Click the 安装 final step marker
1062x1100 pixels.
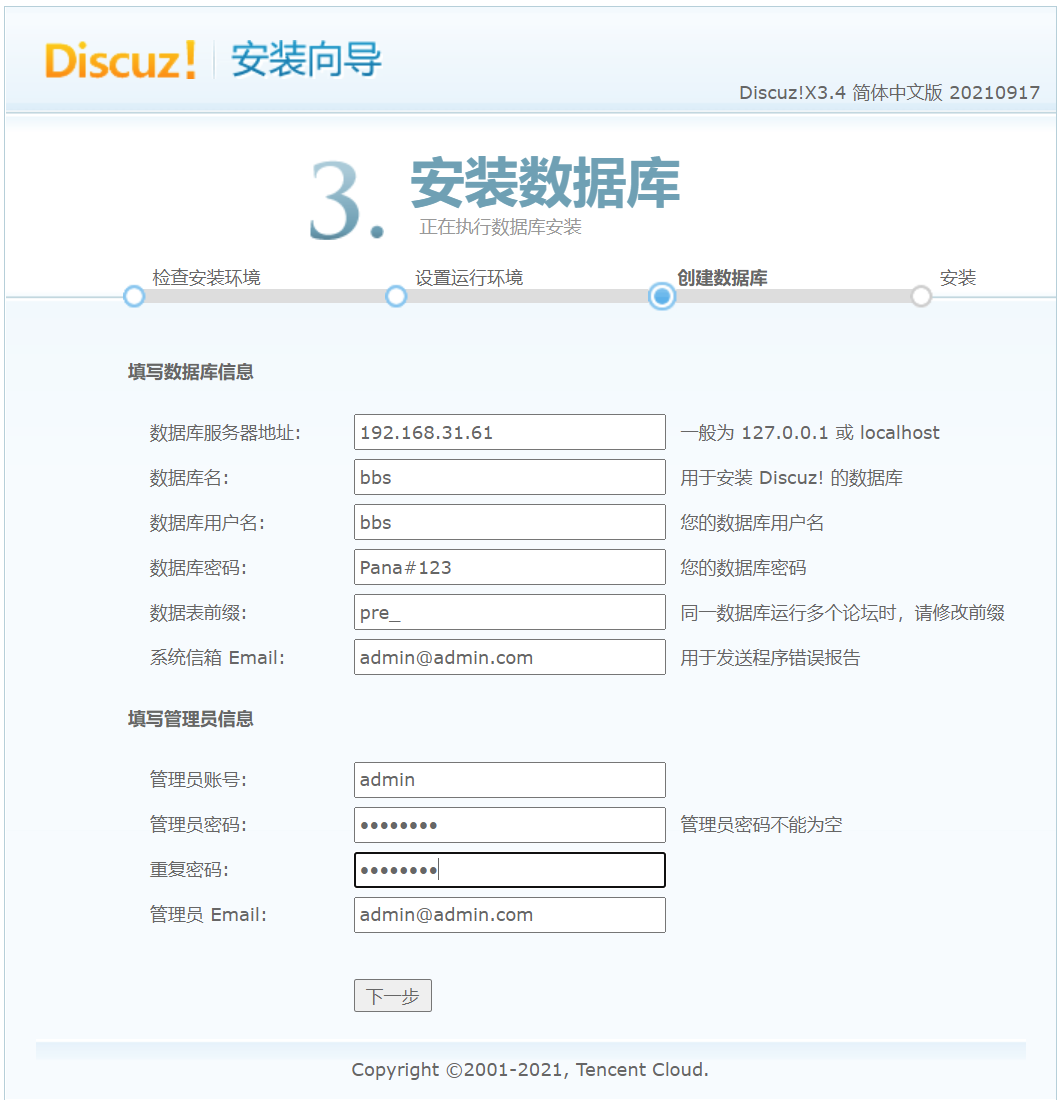tap(921, 297)
